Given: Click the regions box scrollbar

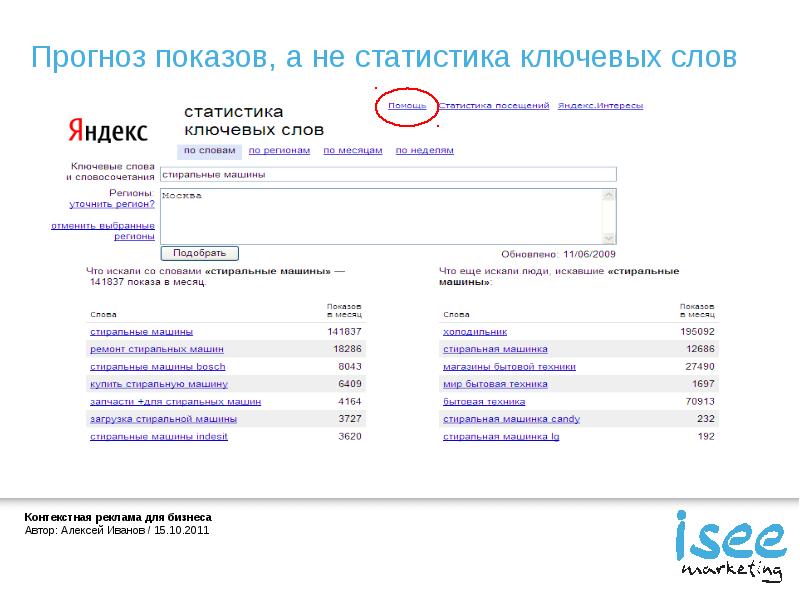Looking at the screenshot, I should coord(610,215).
